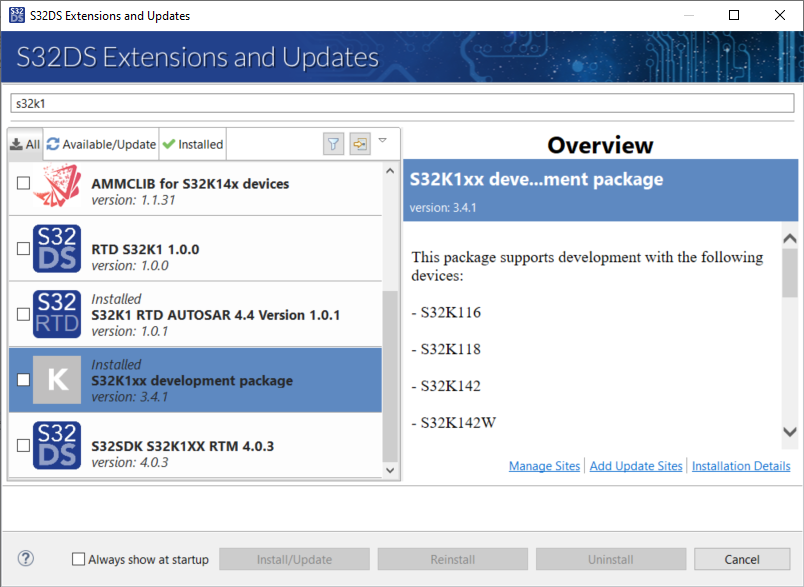Click the install-from-disk icon next to filter
The width and height of the screenshot is (804, 587).
pyautogui.click(x=360, y=143)
